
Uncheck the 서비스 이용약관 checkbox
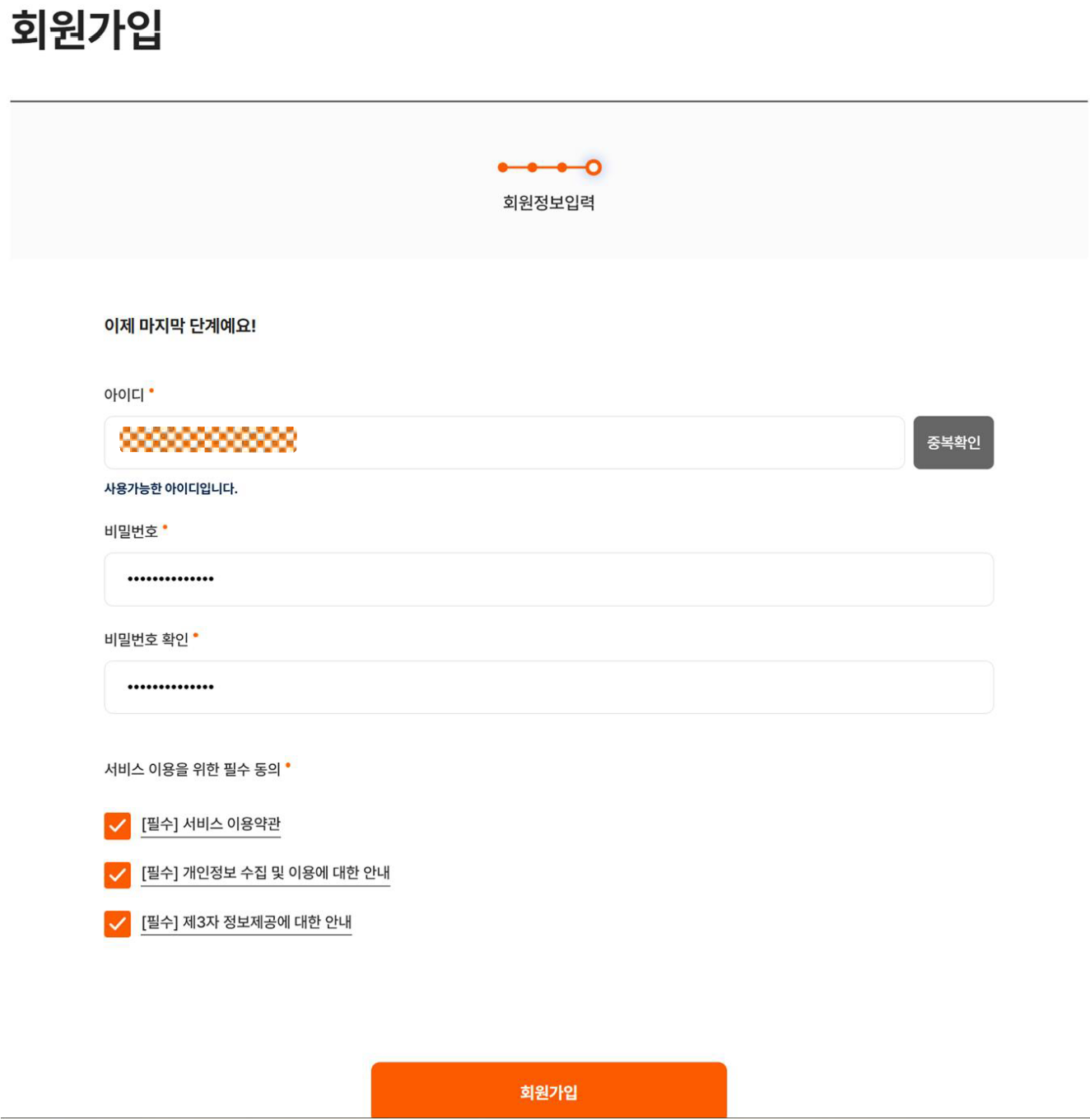pos(118,825)
